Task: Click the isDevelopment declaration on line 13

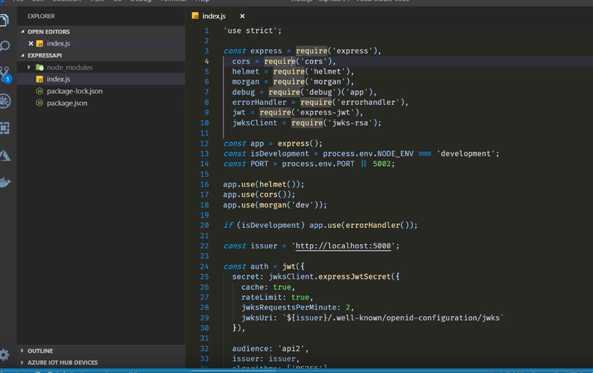Action: click(x=362, y=154)
